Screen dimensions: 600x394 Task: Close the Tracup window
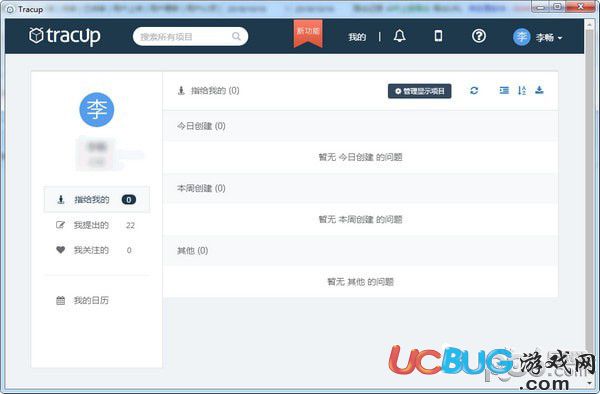(x=580, y=7)
